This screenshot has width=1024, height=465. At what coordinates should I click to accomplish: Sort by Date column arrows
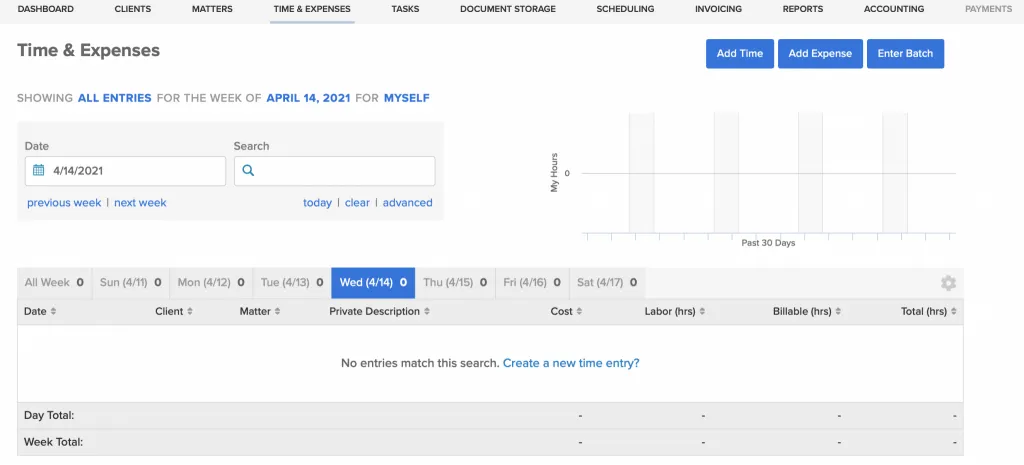pos(53,312)
